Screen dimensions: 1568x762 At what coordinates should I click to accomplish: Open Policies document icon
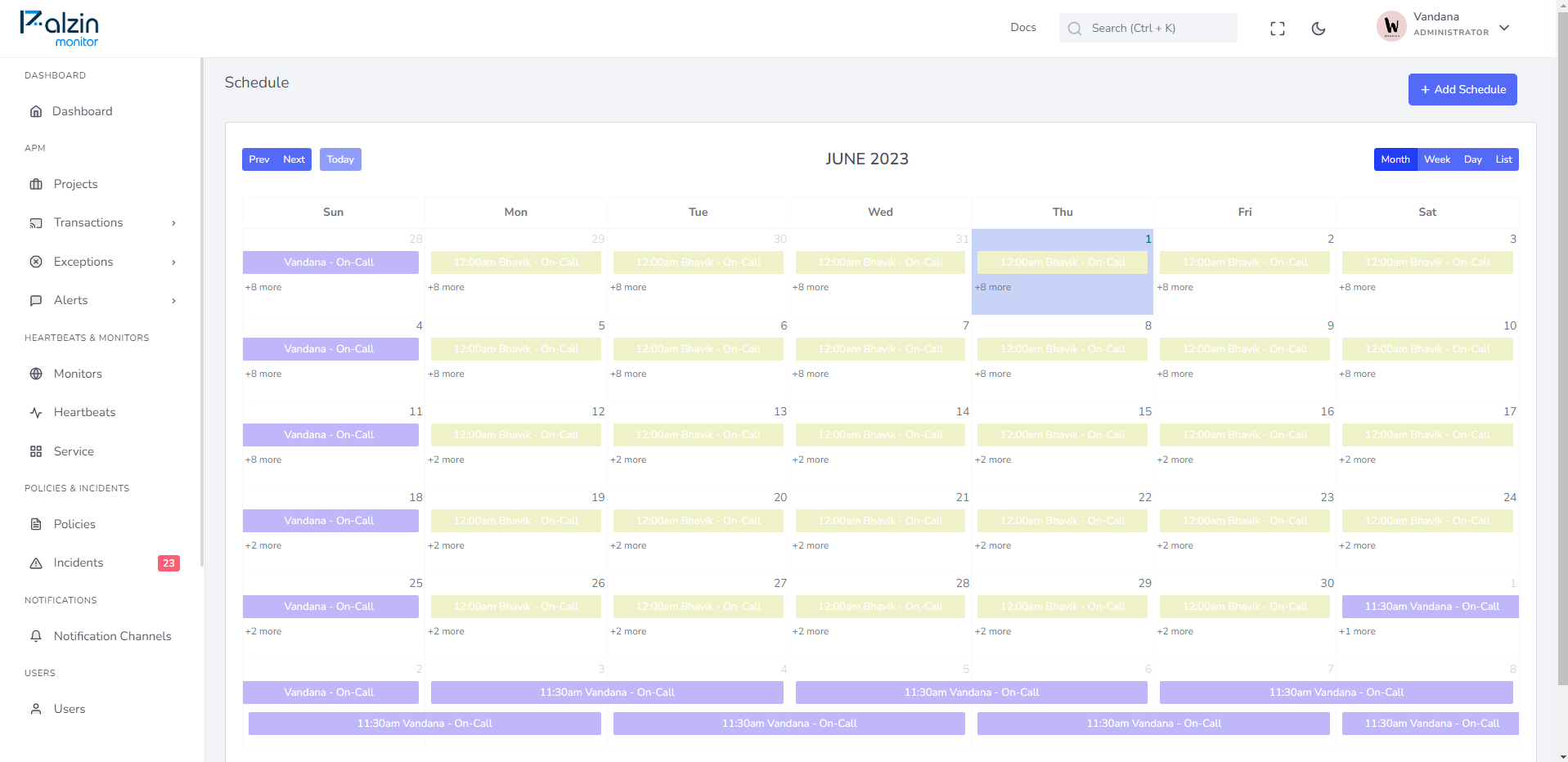(x=36, y=524)
